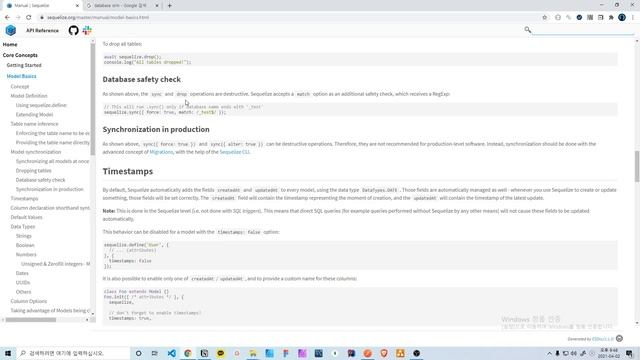The width and height of the screenshot is (640, 360).
Task: Click the Chrome icon on the taskbar
Action: pos(188,353)
